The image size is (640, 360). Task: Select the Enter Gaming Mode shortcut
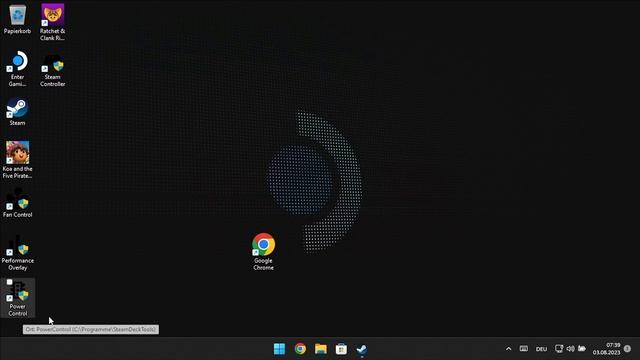coord(18,68)
